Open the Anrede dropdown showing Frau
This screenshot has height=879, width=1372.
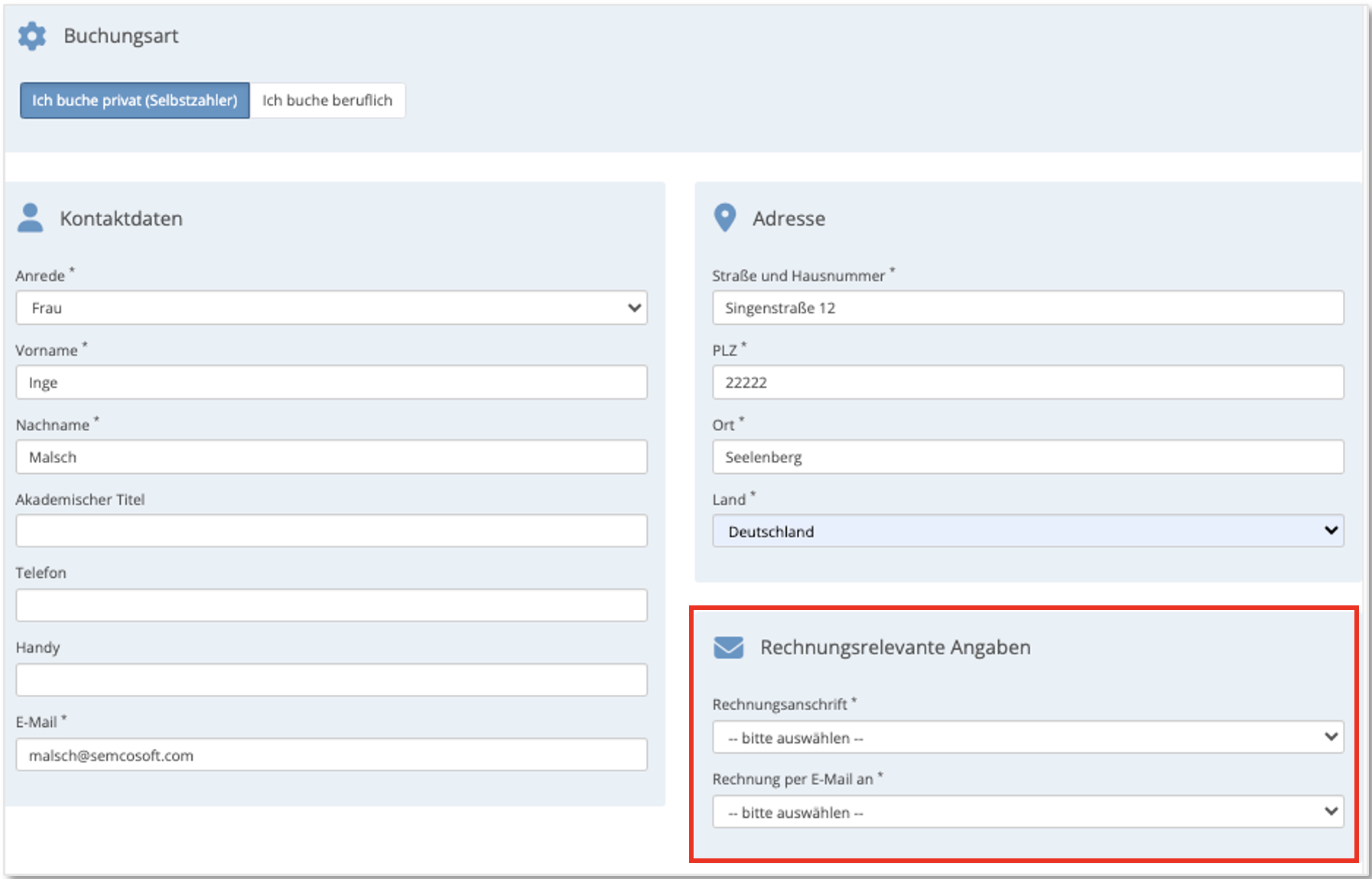(331, 307)
